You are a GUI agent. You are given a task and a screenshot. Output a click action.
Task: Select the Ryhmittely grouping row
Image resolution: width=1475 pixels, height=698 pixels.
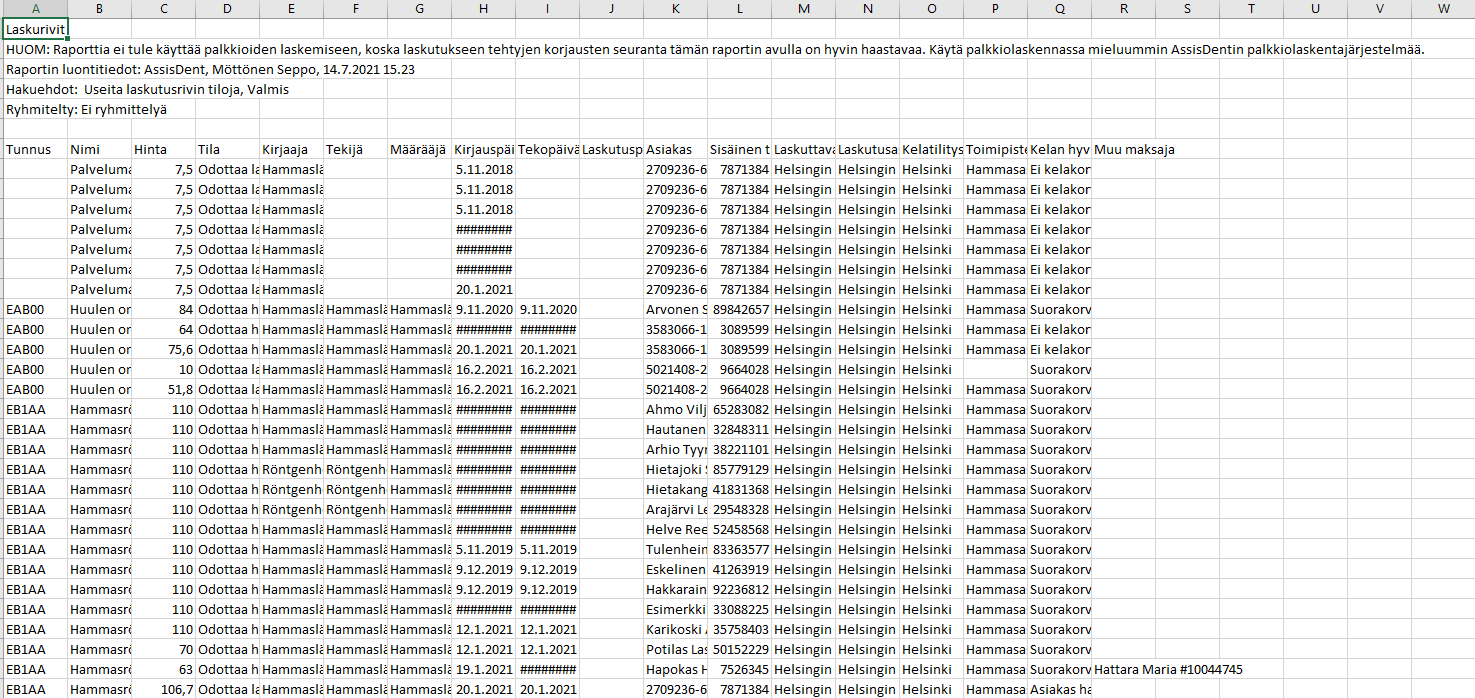click(86, 109)
